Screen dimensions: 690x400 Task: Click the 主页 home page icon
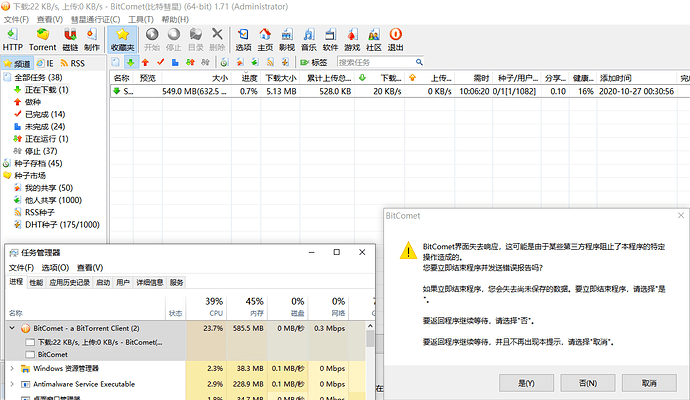pyautogui.click(x=265, y=40)
